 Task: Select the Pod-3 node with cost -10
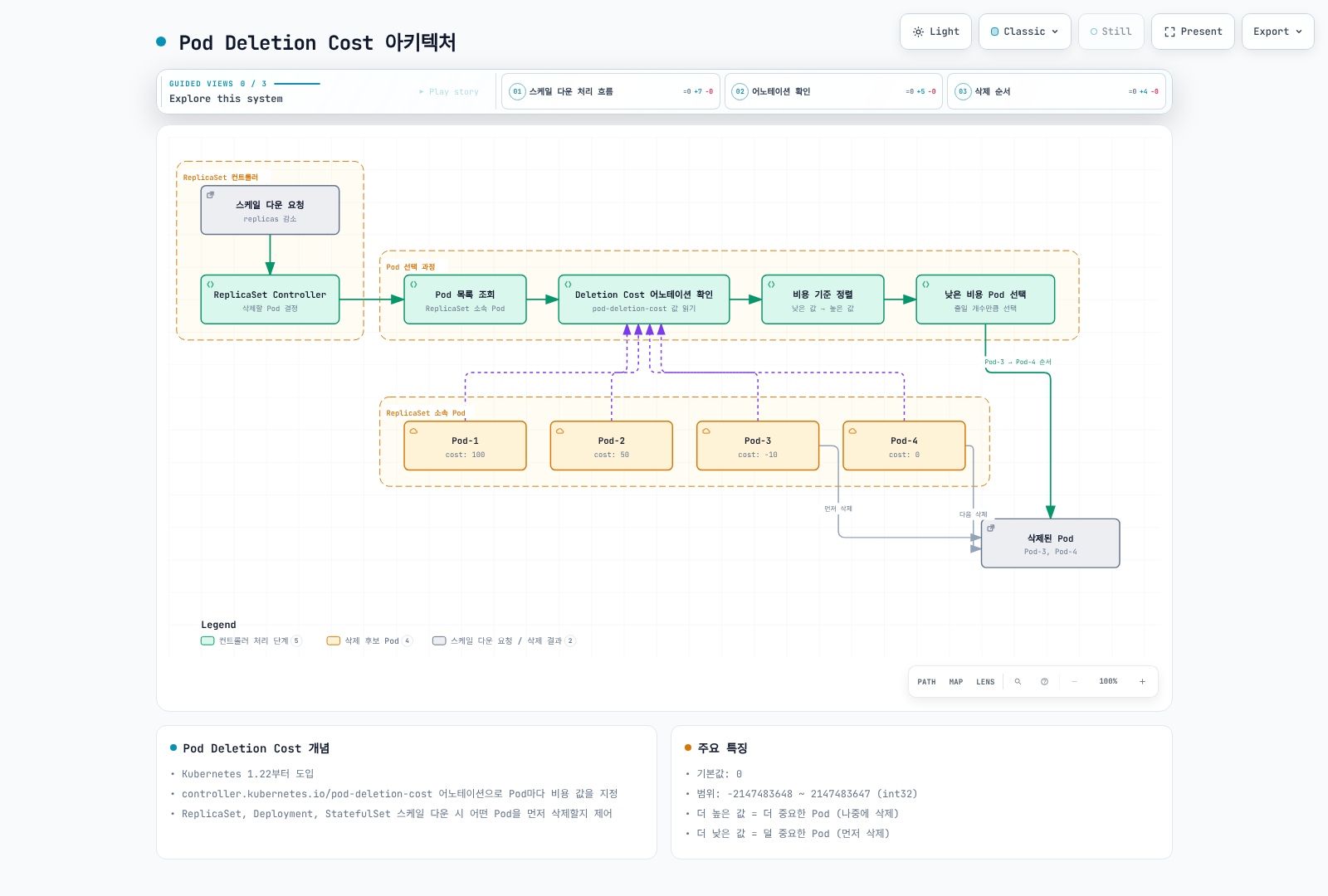click(x=758, y=446)
